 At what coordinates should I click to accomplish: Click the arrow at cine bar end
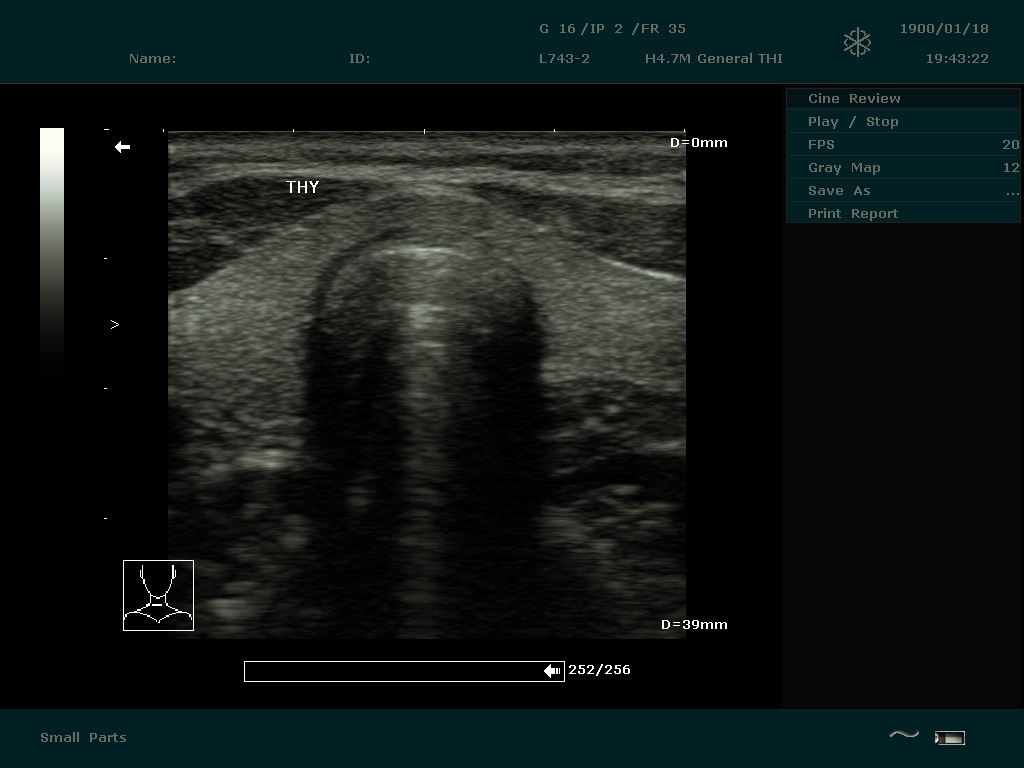pos(552,671)
